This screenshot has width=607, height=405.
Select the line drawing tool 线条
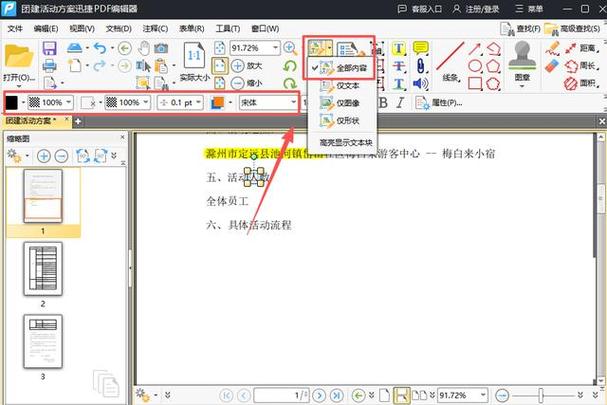[x=450, y=62]
